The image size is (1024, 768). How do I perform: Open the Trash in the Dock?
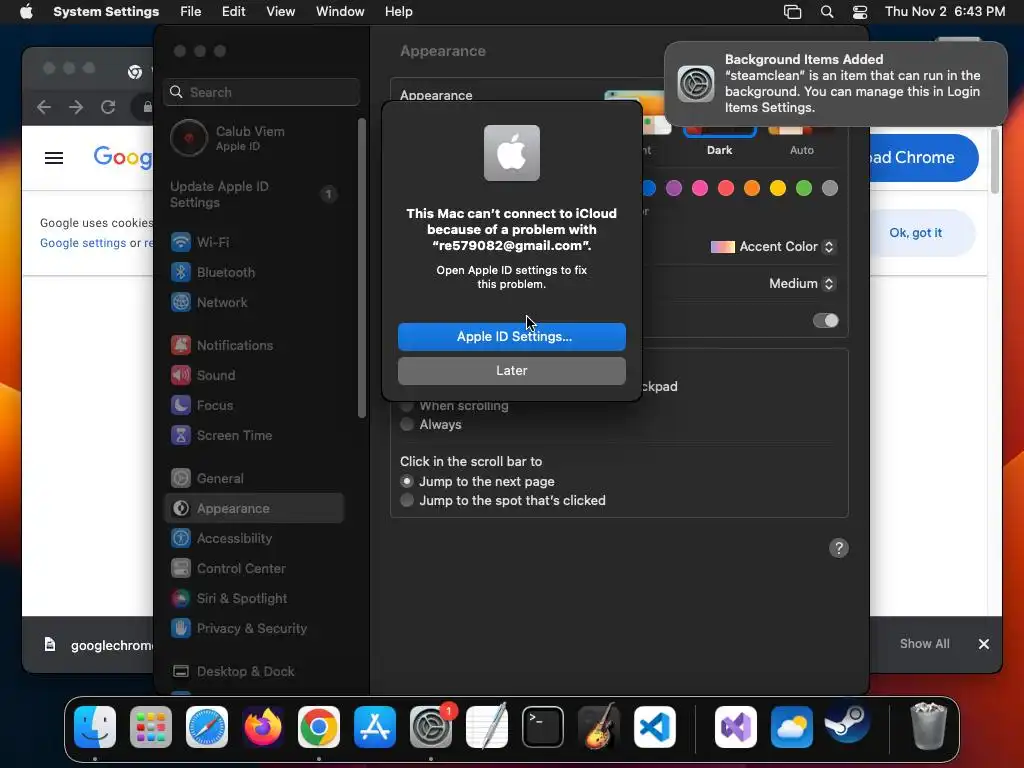click(928, 727)
